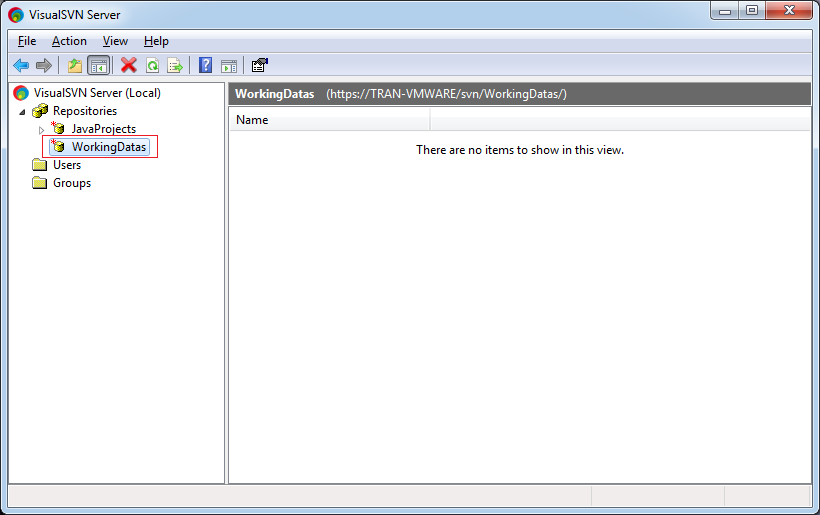Click the Users folder icon
The width and height of the screenshot is (820, 515).
tap(40, 165)
